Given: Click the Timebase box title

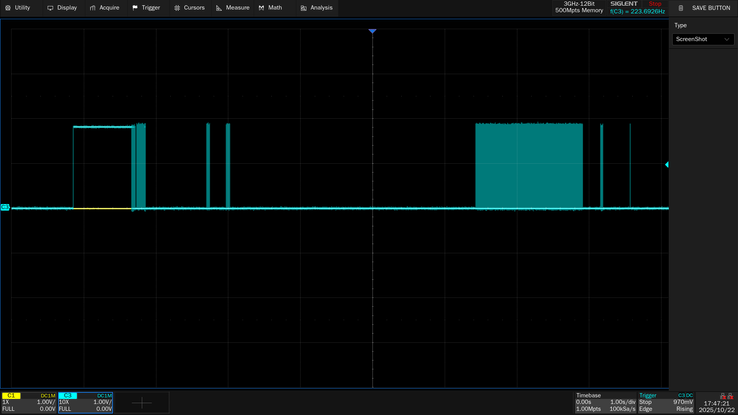Looking at the screenshot, I should tap(588, 396).
